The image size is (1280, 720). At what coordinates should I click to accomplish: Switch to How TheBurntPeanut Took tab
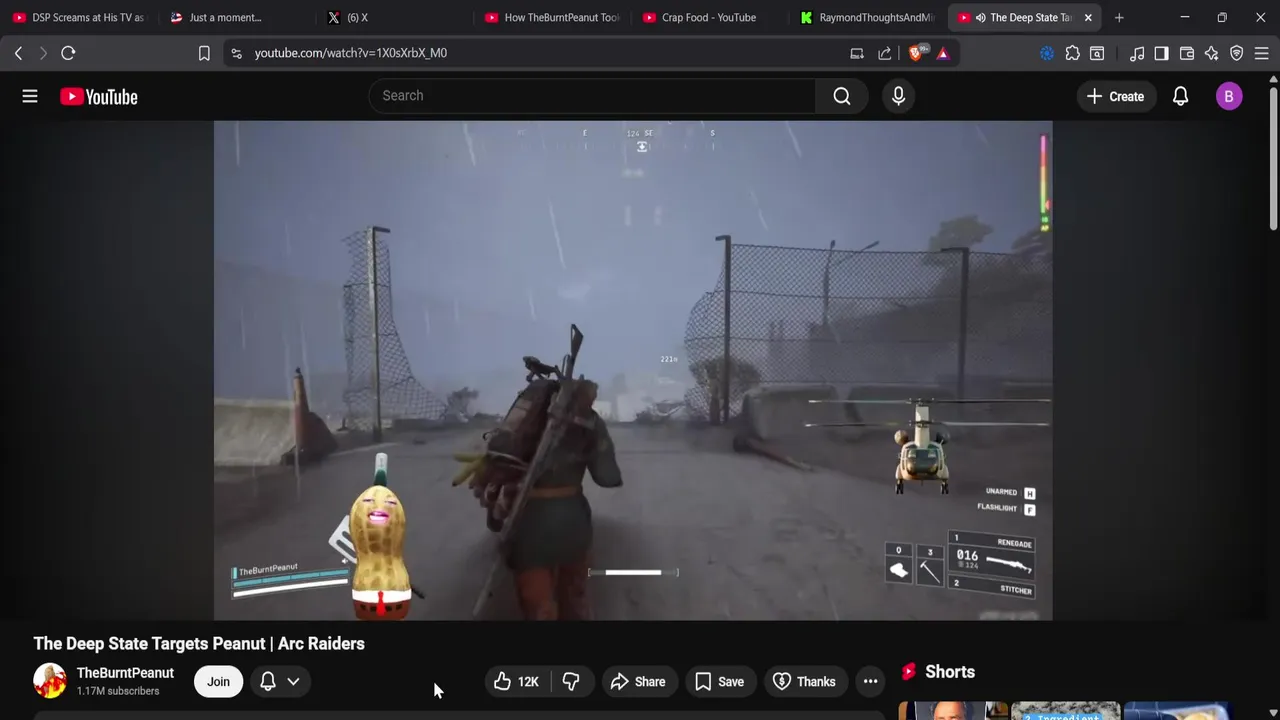[554, 17]
